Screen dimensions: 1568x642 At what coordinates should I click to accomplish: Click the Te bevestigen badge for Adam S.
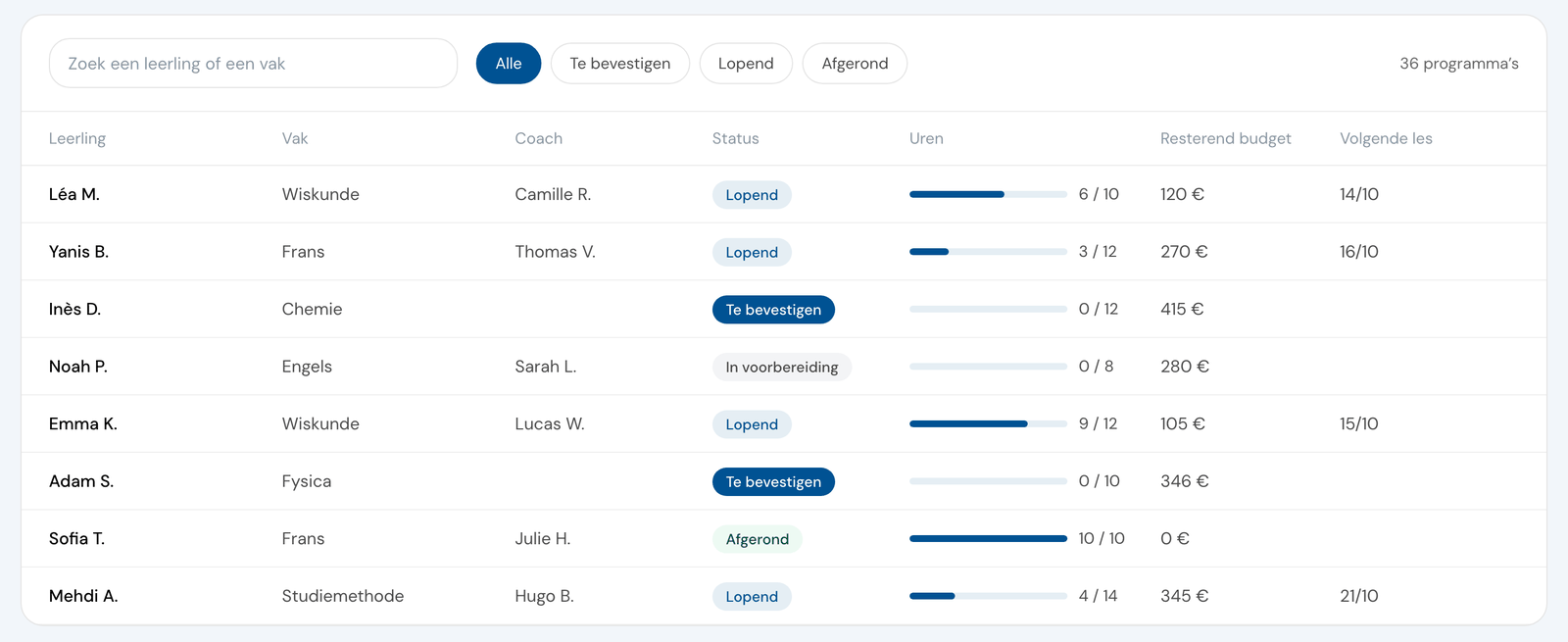coord(773,482)
